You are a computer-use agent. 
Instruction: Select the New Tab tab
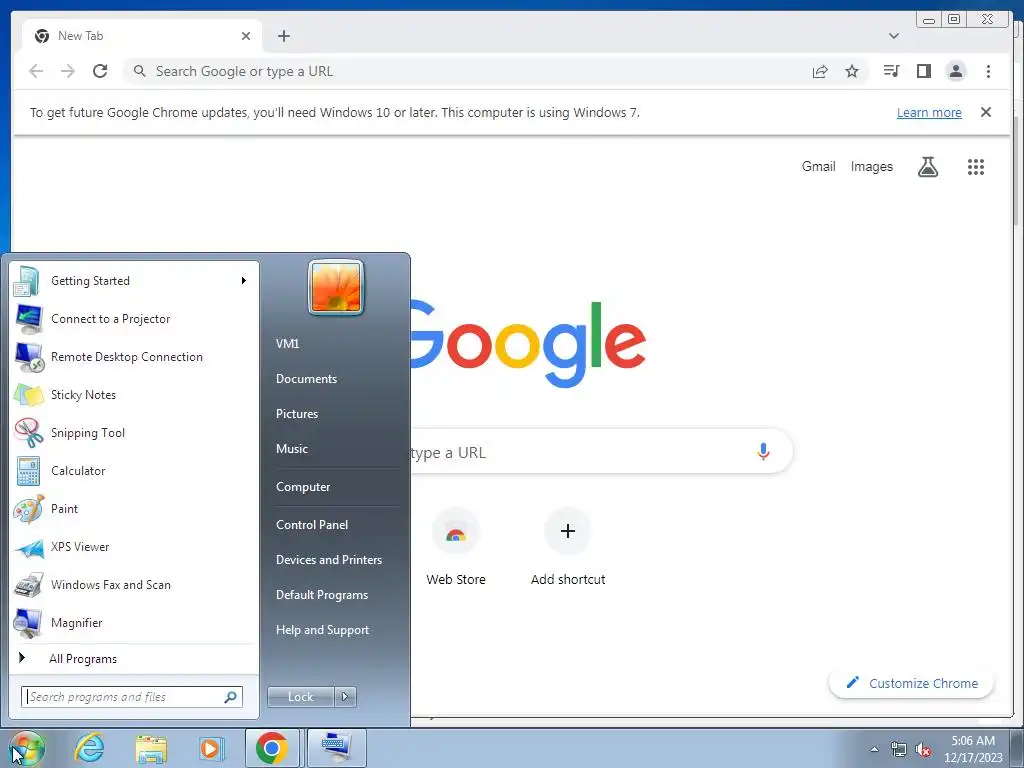[142, 36]
